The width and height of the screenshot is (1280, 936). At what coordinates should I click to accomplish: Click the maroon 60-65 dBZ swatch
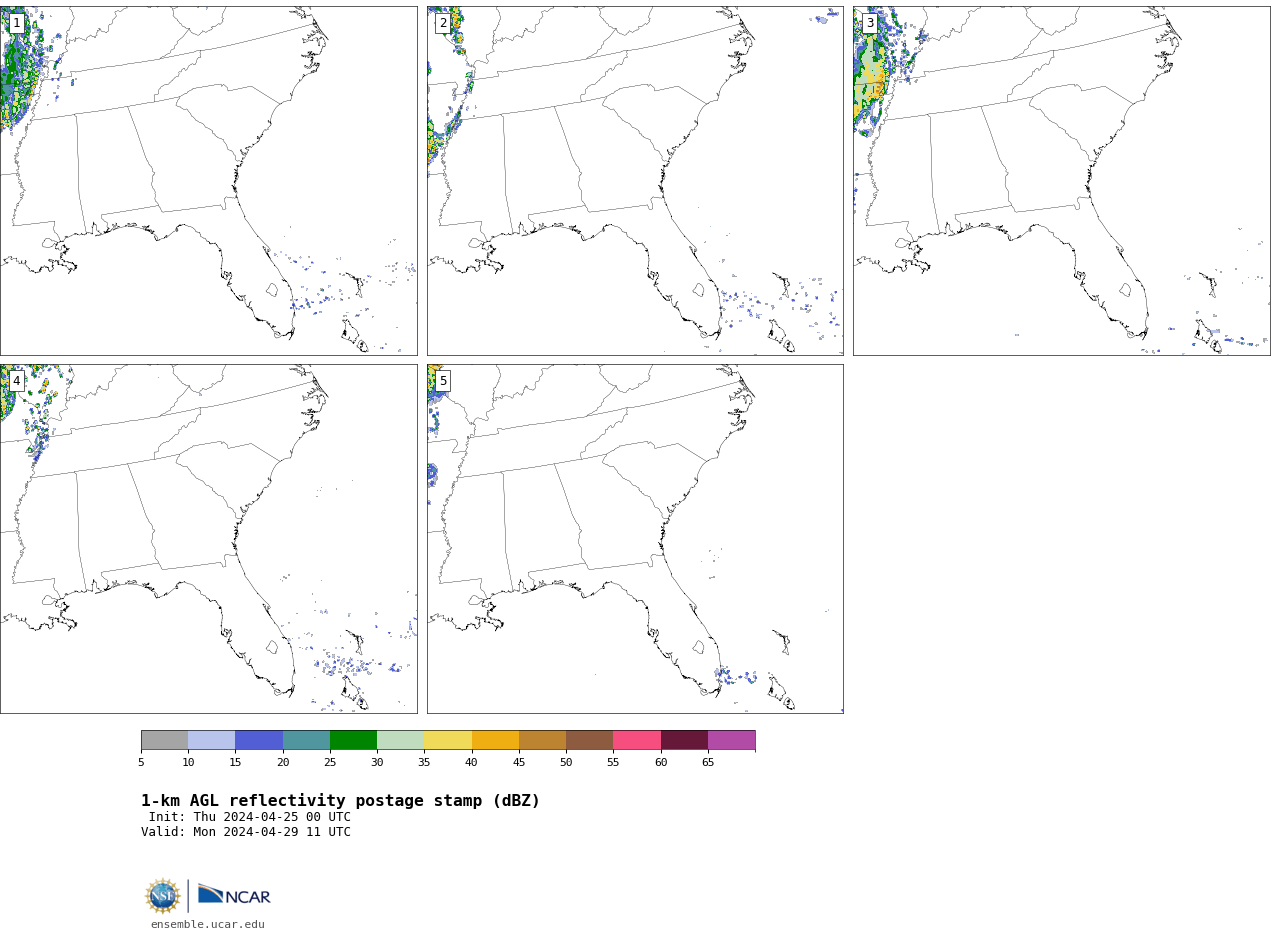point(684,740)
